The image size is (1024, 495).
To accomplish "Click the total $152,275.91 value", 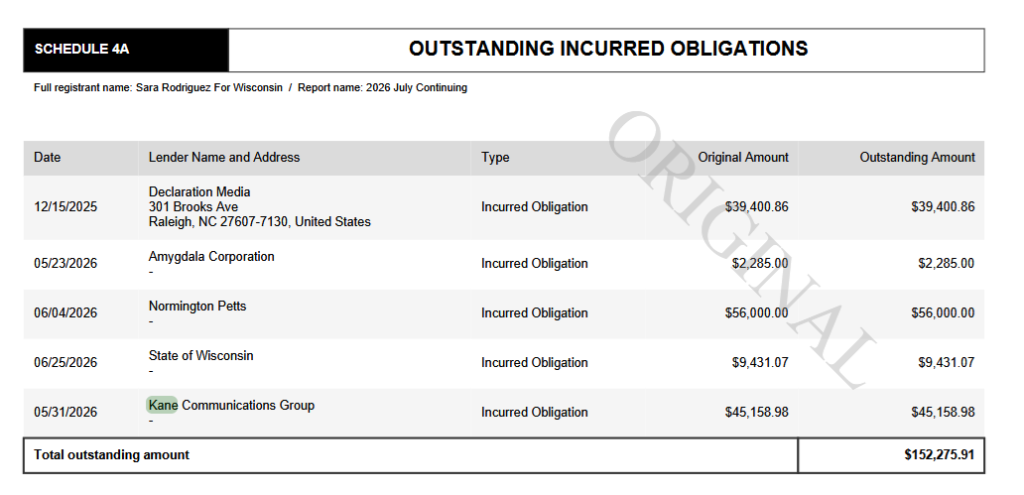I will [939, 455].
